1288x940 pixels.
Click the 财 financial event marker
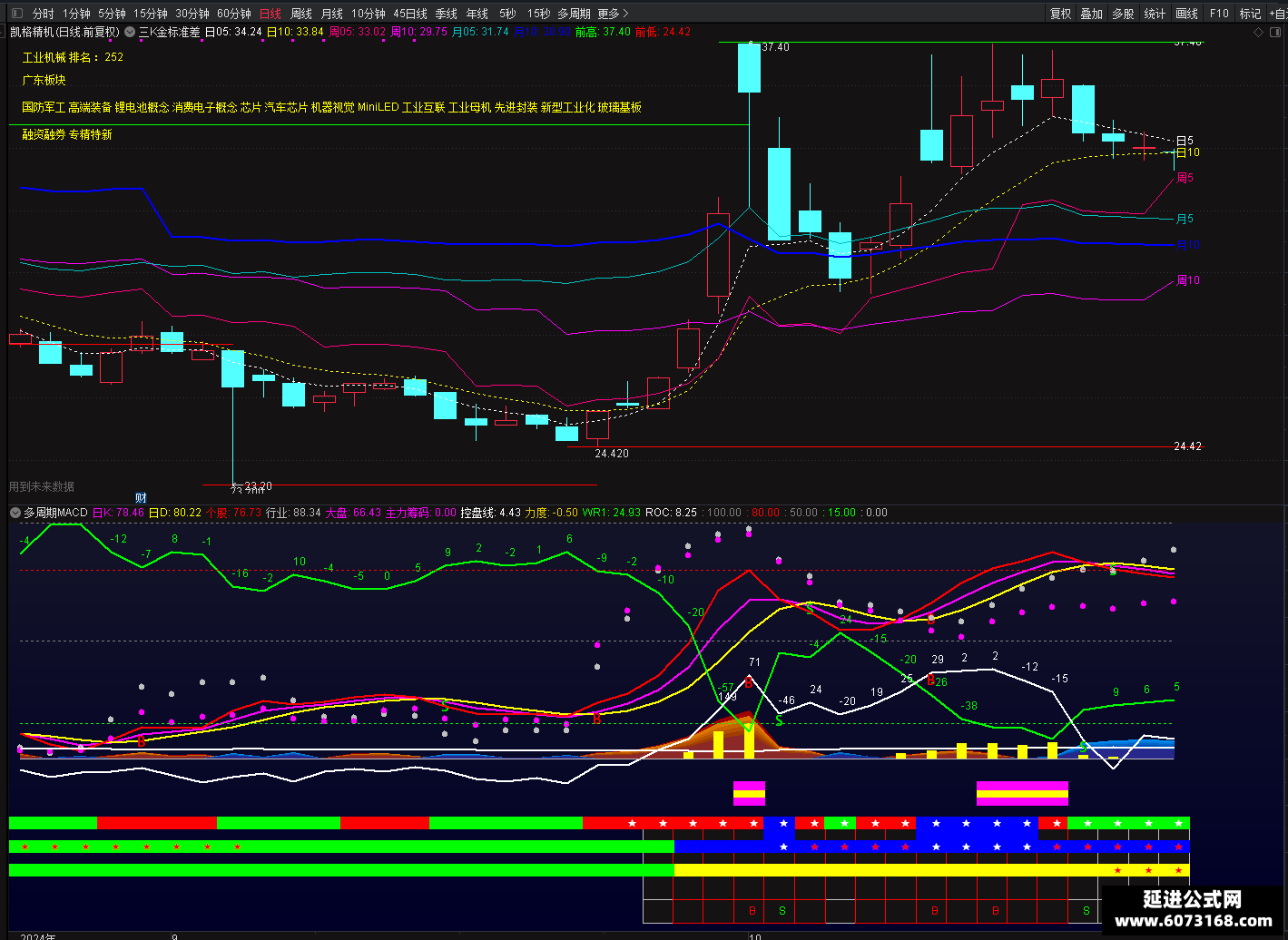(141, 497)
